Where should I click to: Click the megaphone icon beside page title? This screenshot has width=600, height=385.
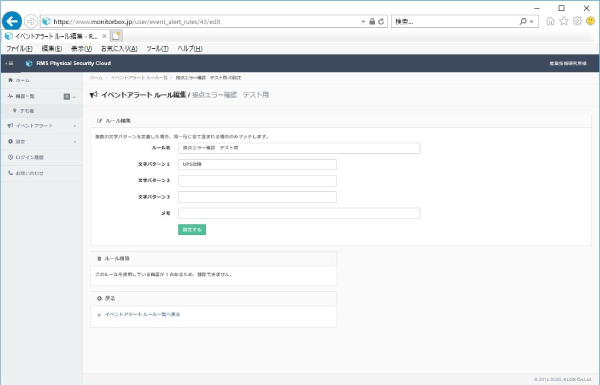(x=93, y=95)
